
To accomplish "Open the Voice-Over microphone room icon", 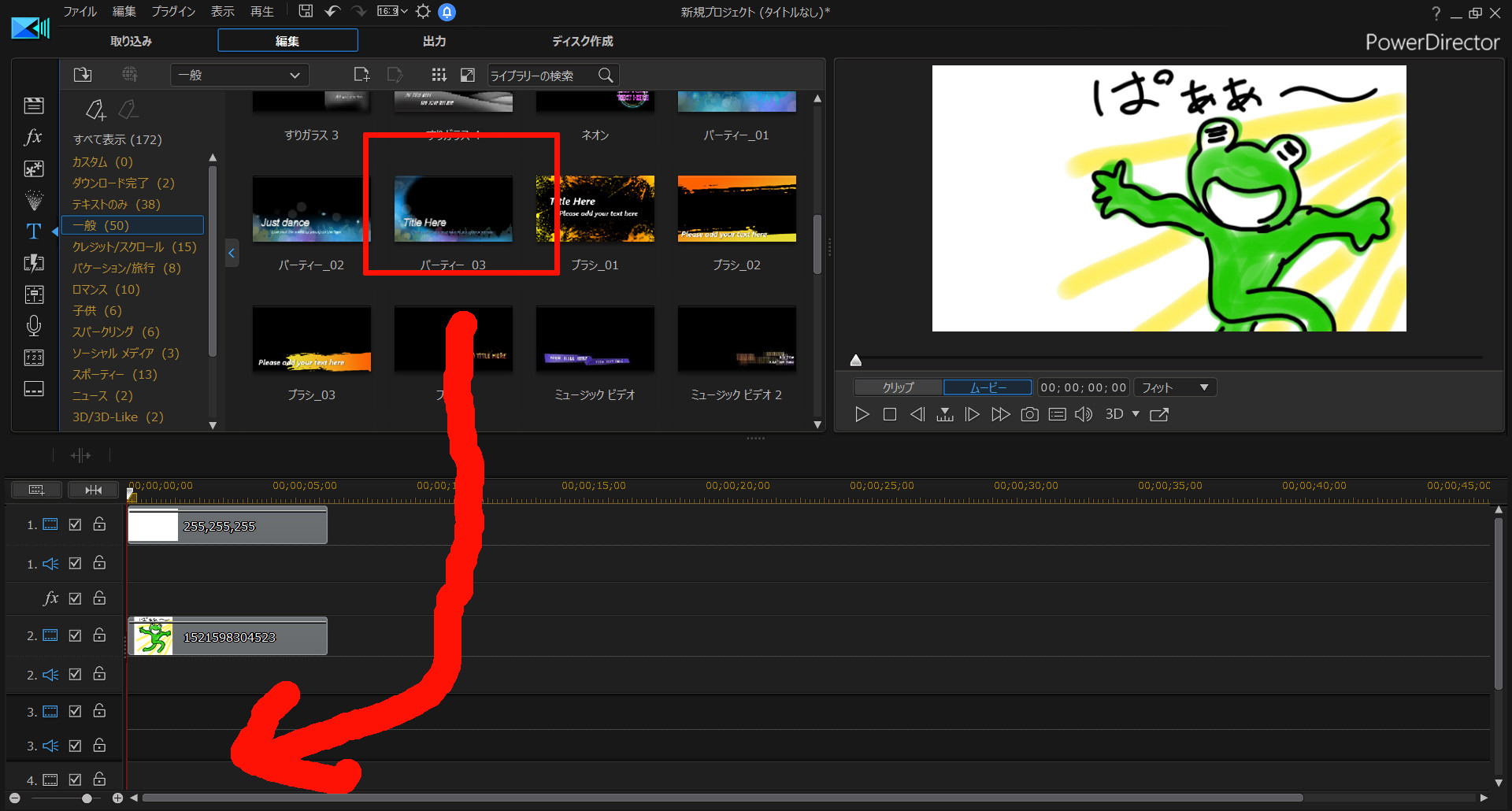I will pyautogui.click(x=34, y=326).
